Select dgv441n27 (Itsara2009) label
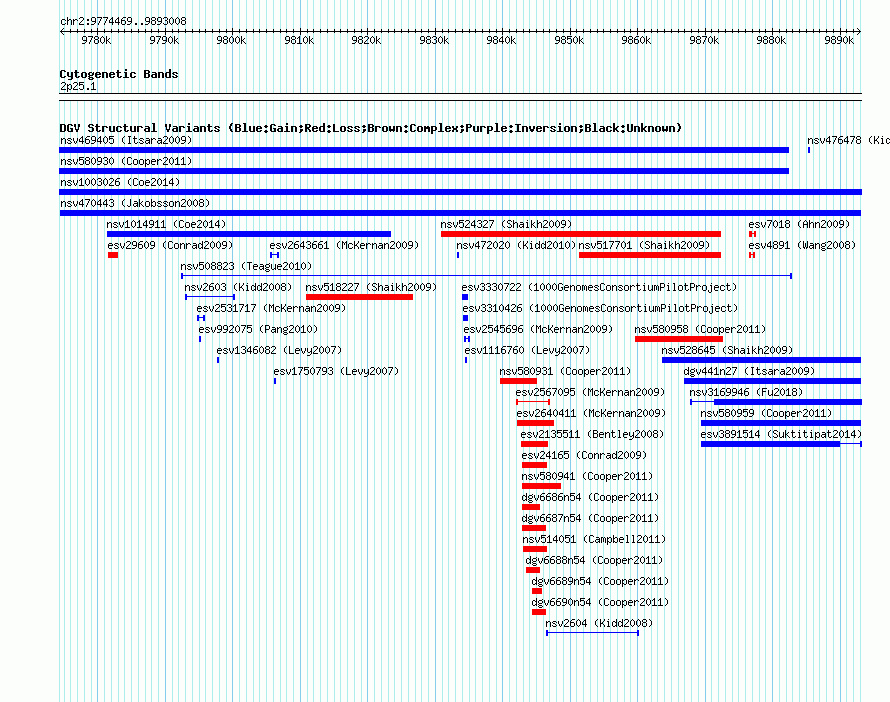890x702 pixels. 749,371
